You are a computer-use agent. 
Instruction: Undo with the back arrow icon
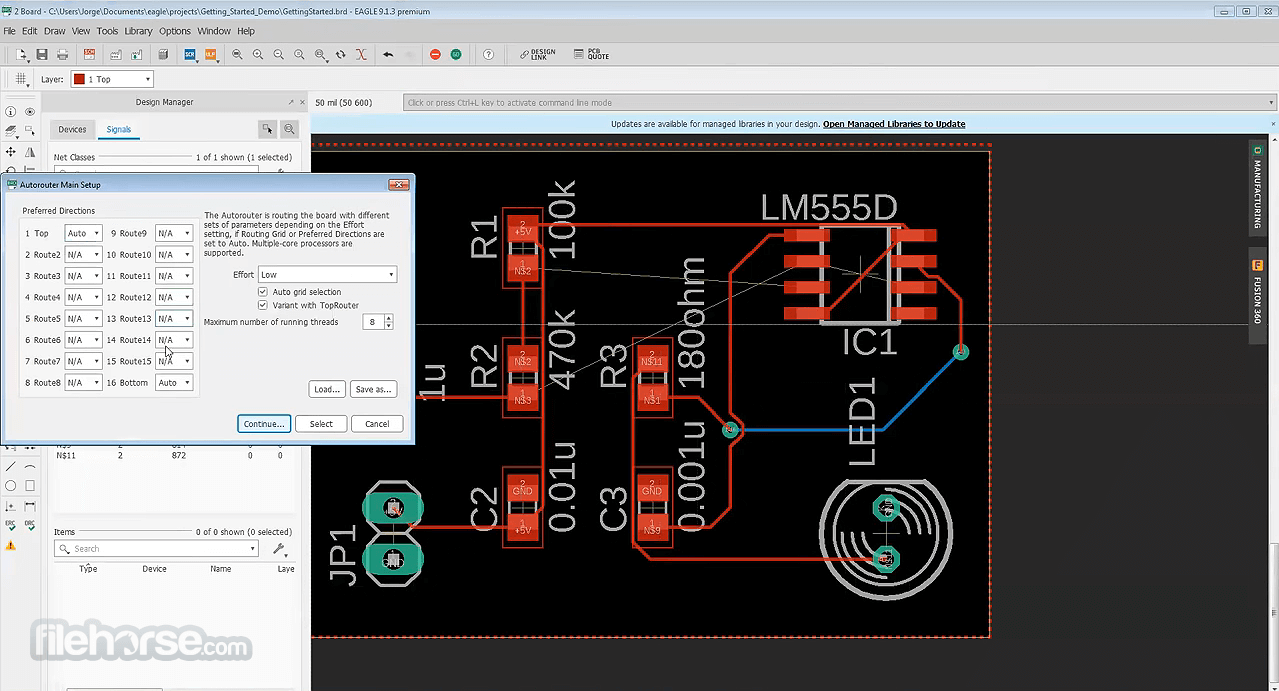[x=388, y=54]
